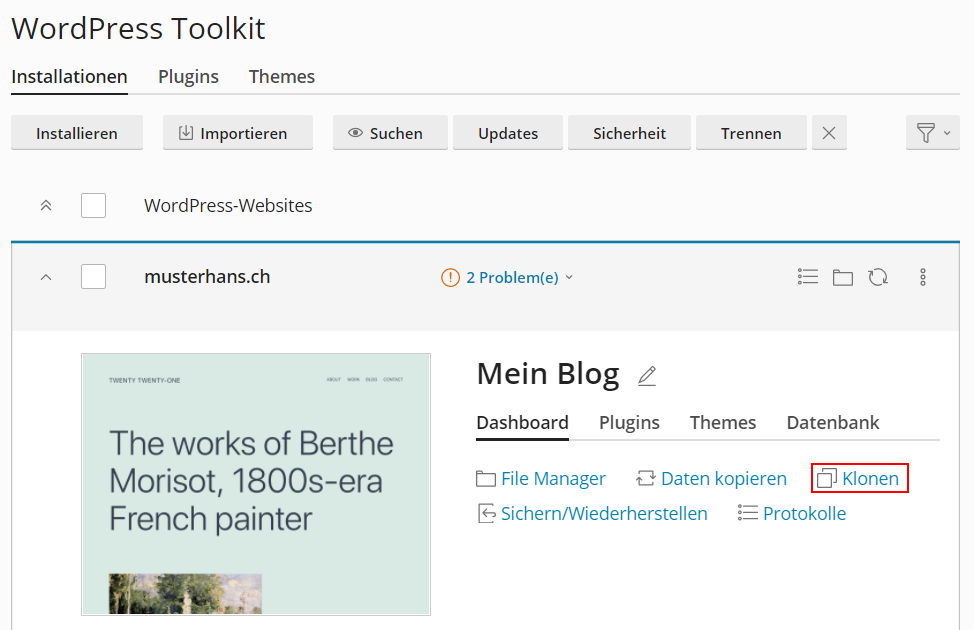Tick the WordPress-Websites select-all checkbox
The width and height of the screenshot is (974, 630).
pyautogui.click(x=93, y=206)
